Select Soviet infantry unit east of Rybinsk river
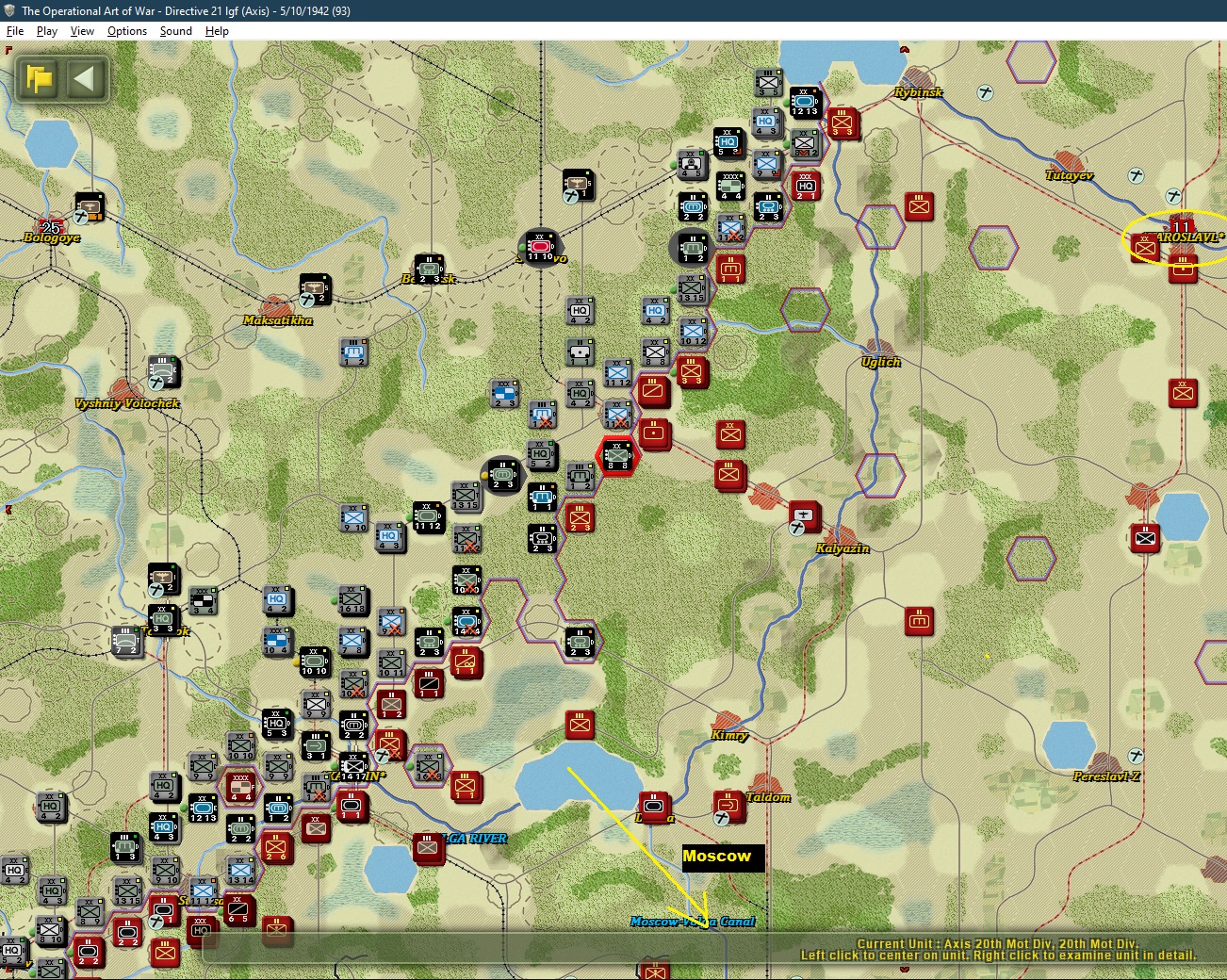Screen dimensions: 1227x980 (919, 205)
